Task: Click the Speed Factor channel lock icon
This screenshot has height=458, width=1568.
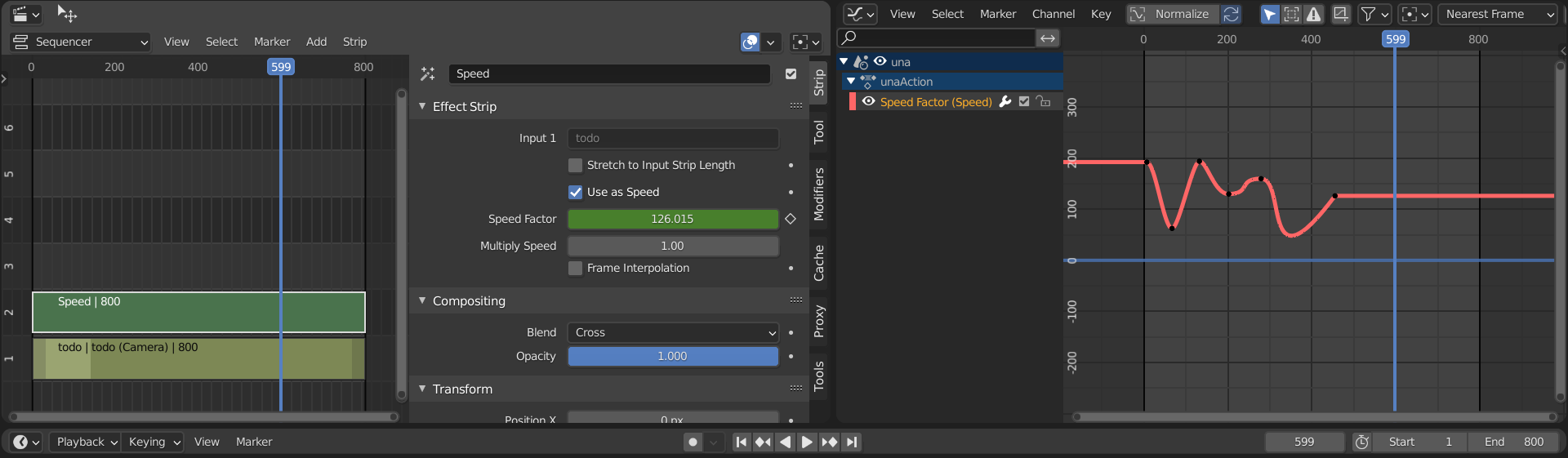Action: coord(1043,102)
